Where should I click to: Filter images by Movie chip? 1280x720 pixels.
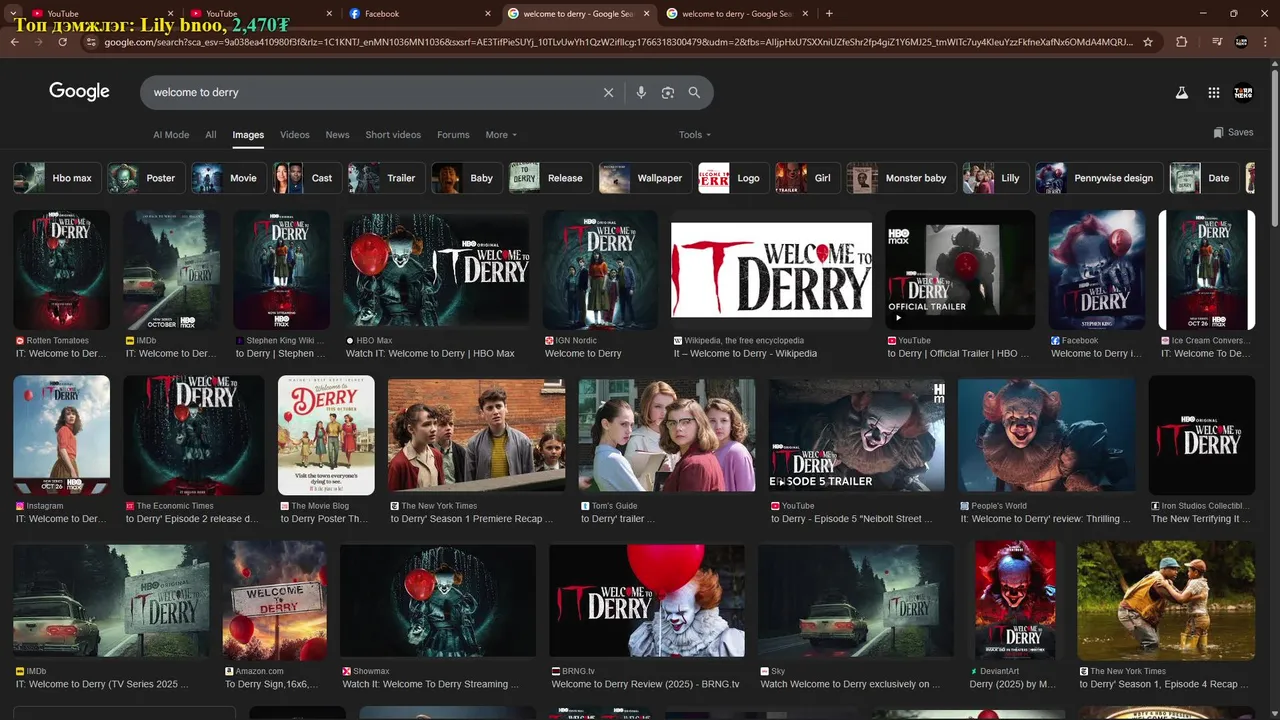coord(229,178)
